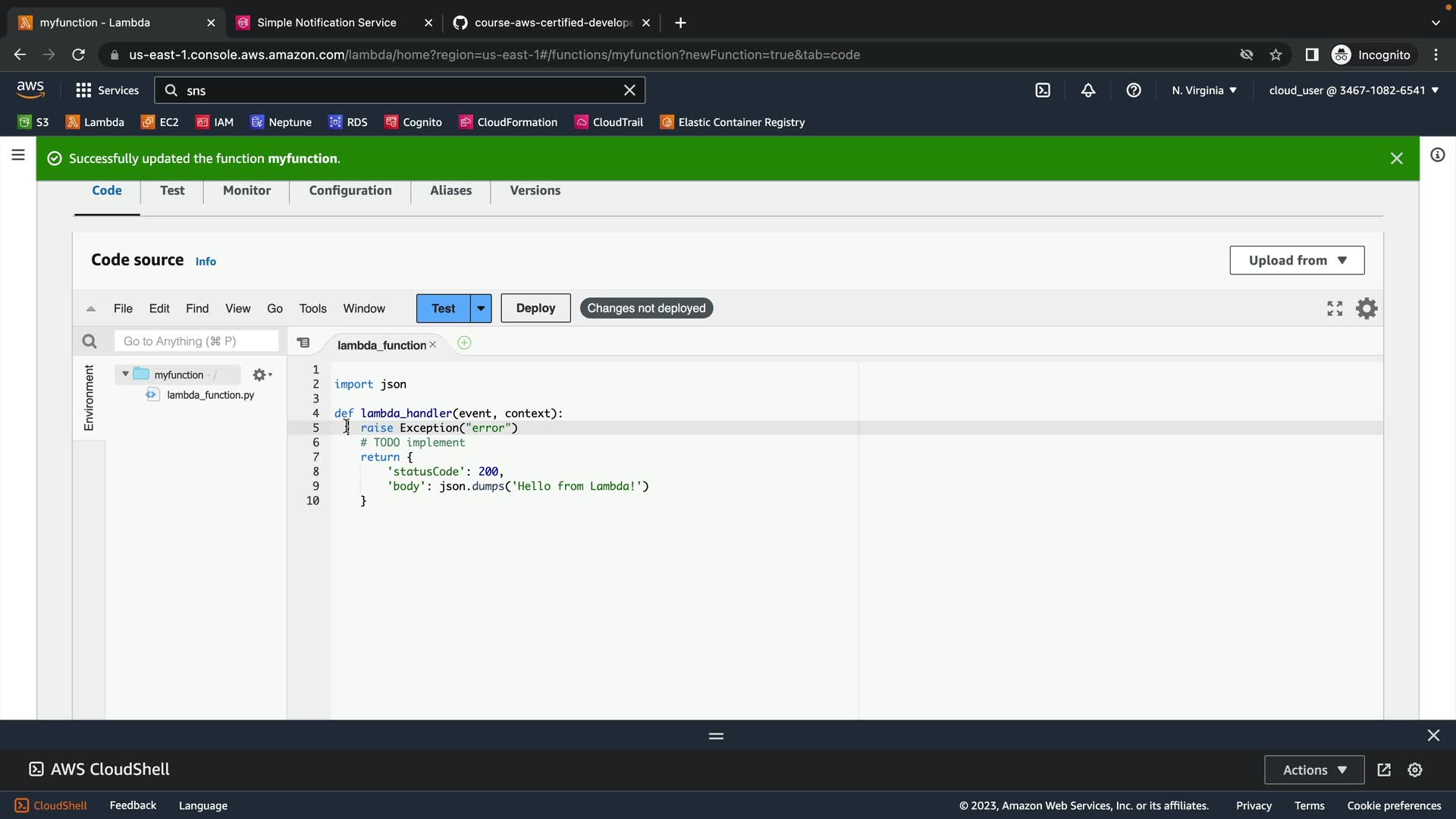This screenshot has height=819, width=1456.
Task: Toggle the Environment side panel
Action: tap(89, 397)
